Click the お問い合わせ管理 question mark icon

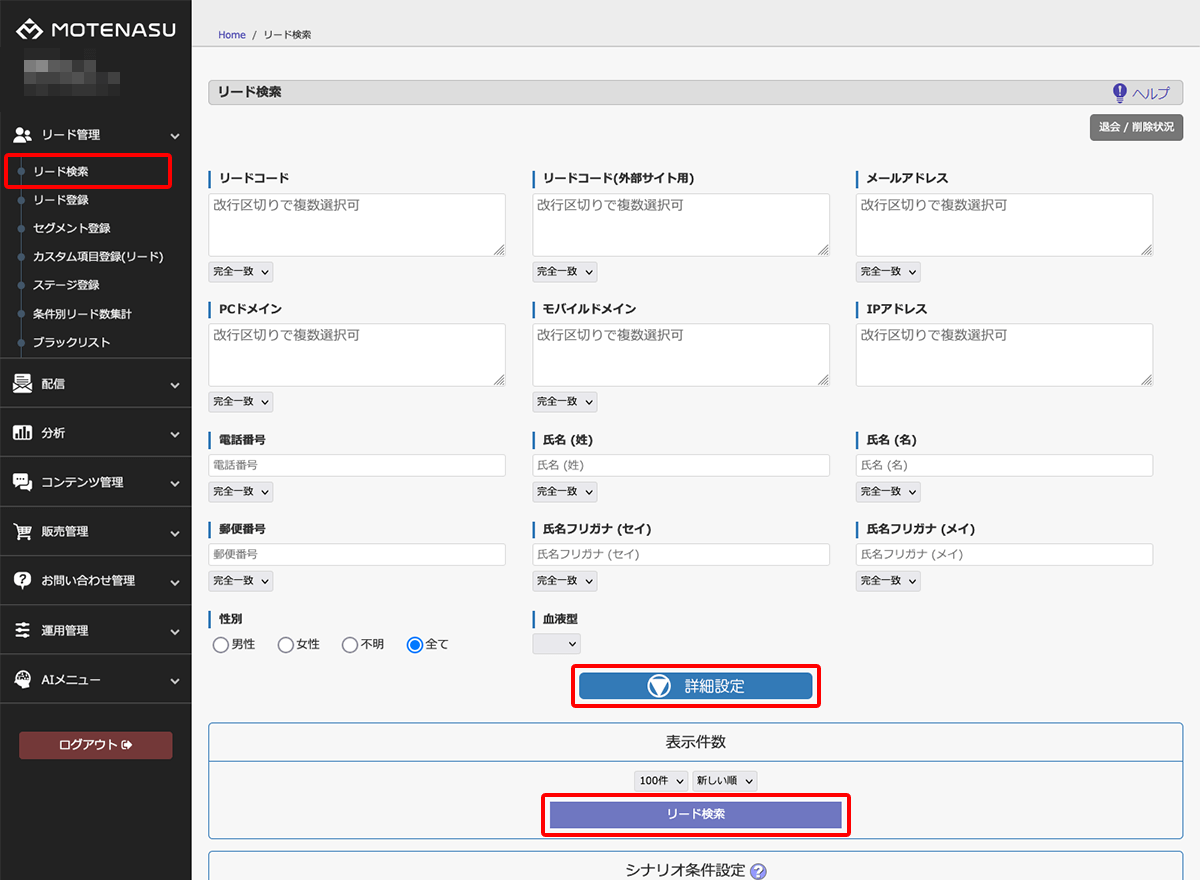click(23, 581)
